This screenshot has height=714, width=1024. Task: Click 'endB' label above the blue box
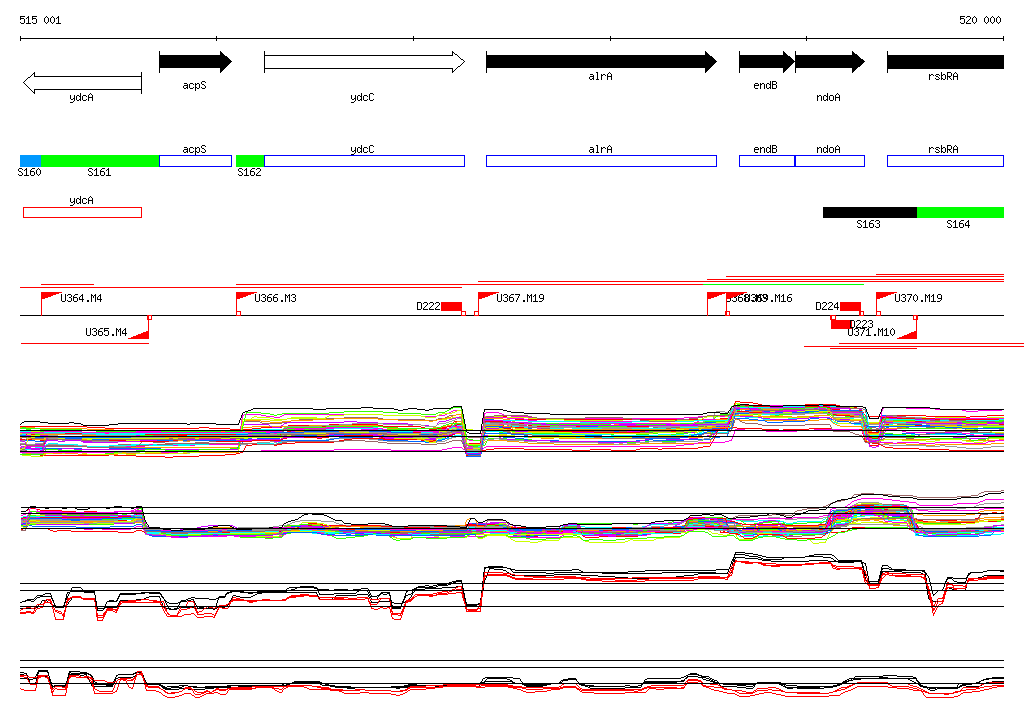point(765,150)
